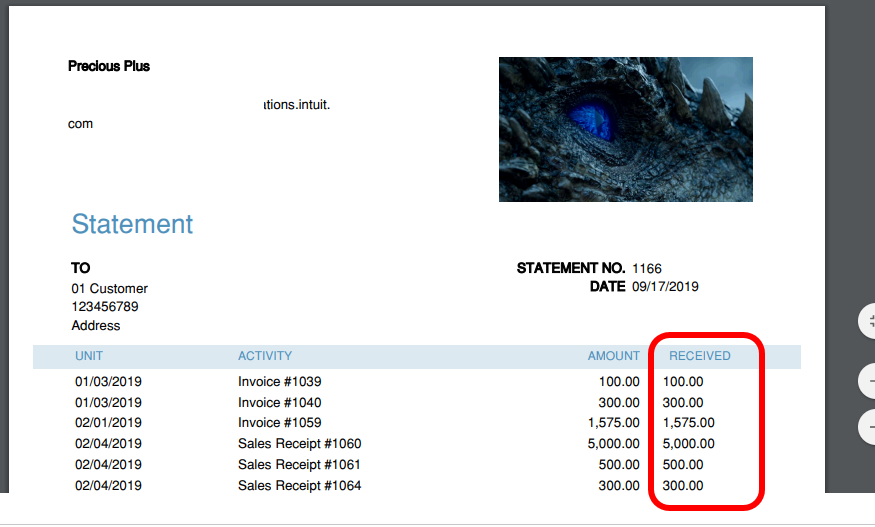This screenshot has width=875, height=527.
Task: Click Received 1,575.00 for Invoice #1059
Action: (x=689, y=423)
